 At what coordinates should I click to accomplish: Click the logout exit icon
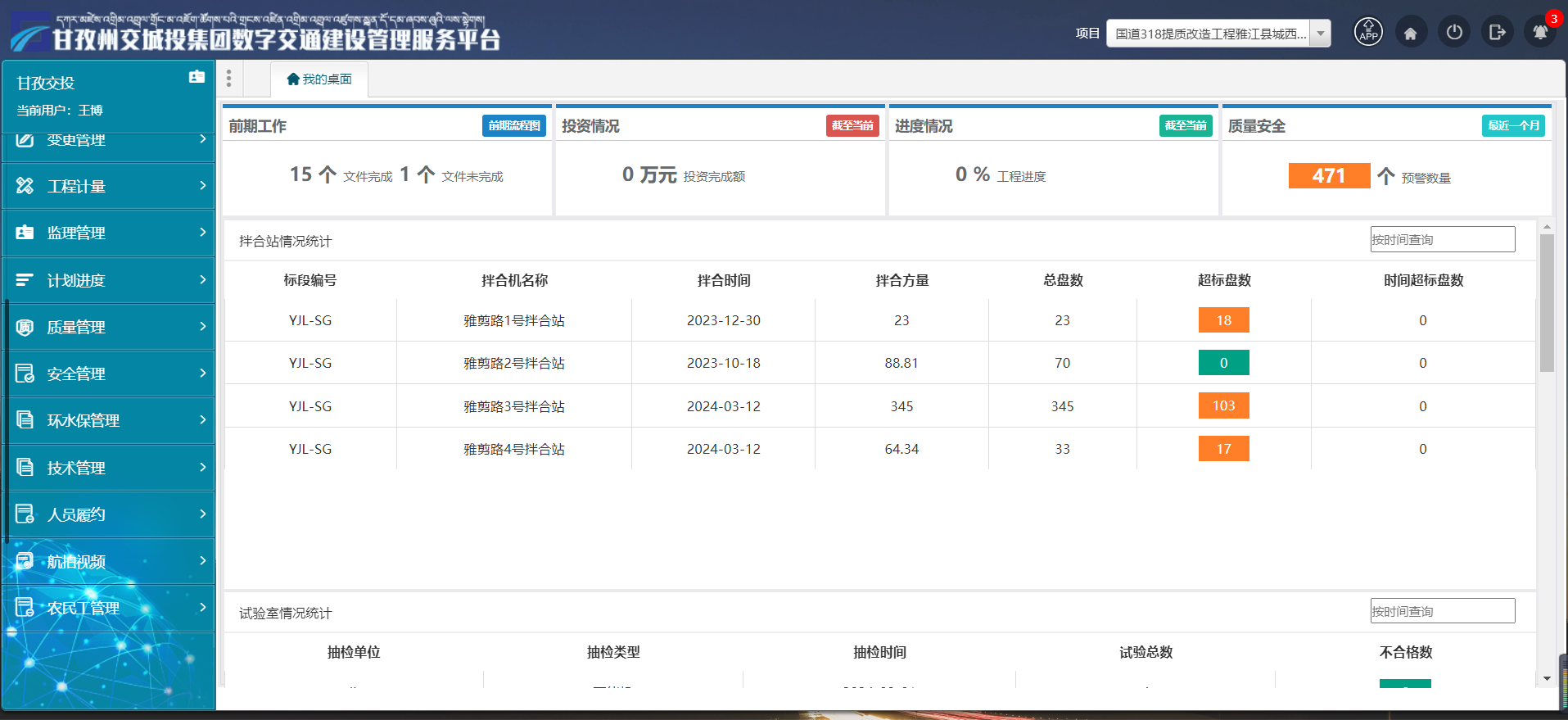click(1498, 32)
